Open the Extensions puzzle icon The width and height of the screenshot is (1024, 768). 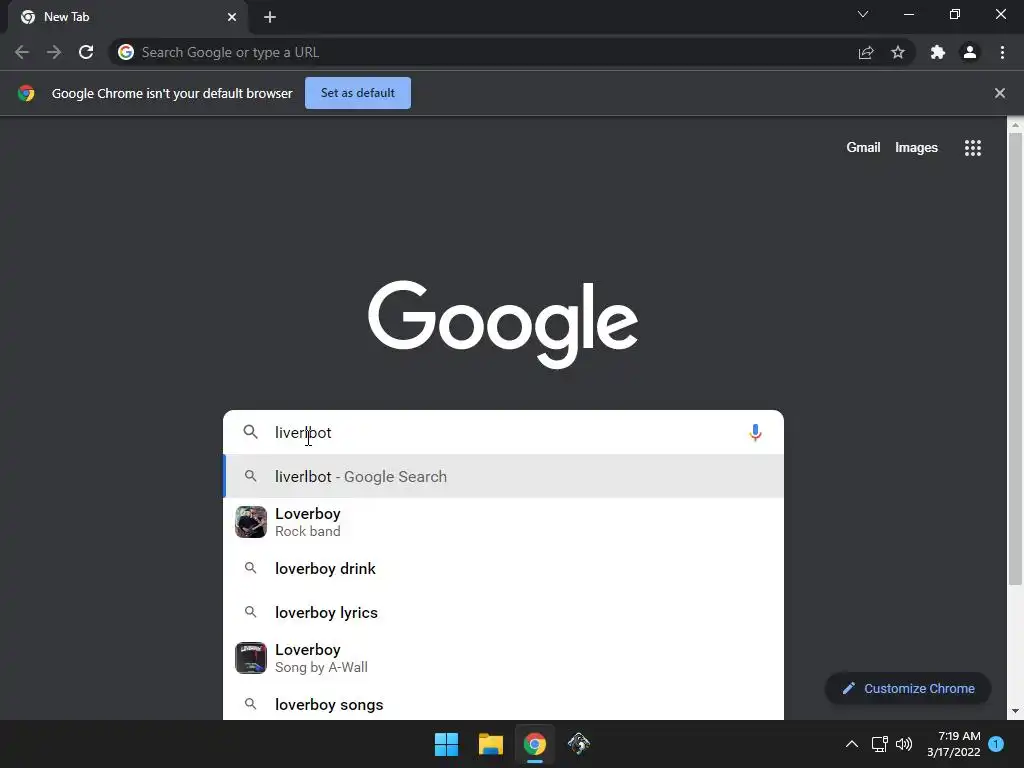point(938,52)
